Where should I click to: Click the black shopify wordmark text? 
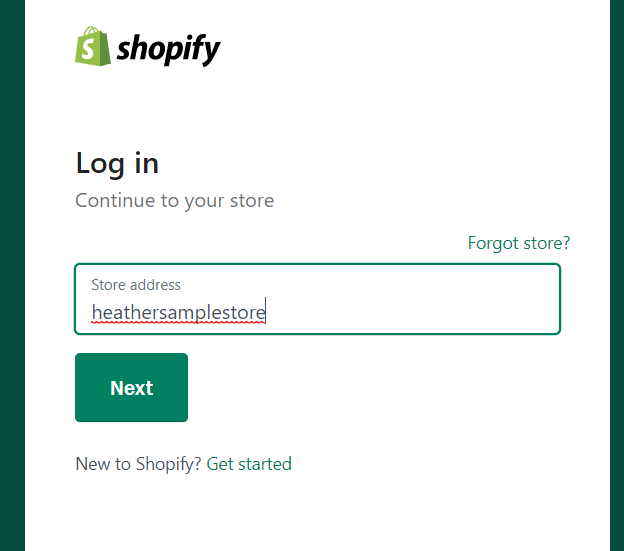pos(168,49)
